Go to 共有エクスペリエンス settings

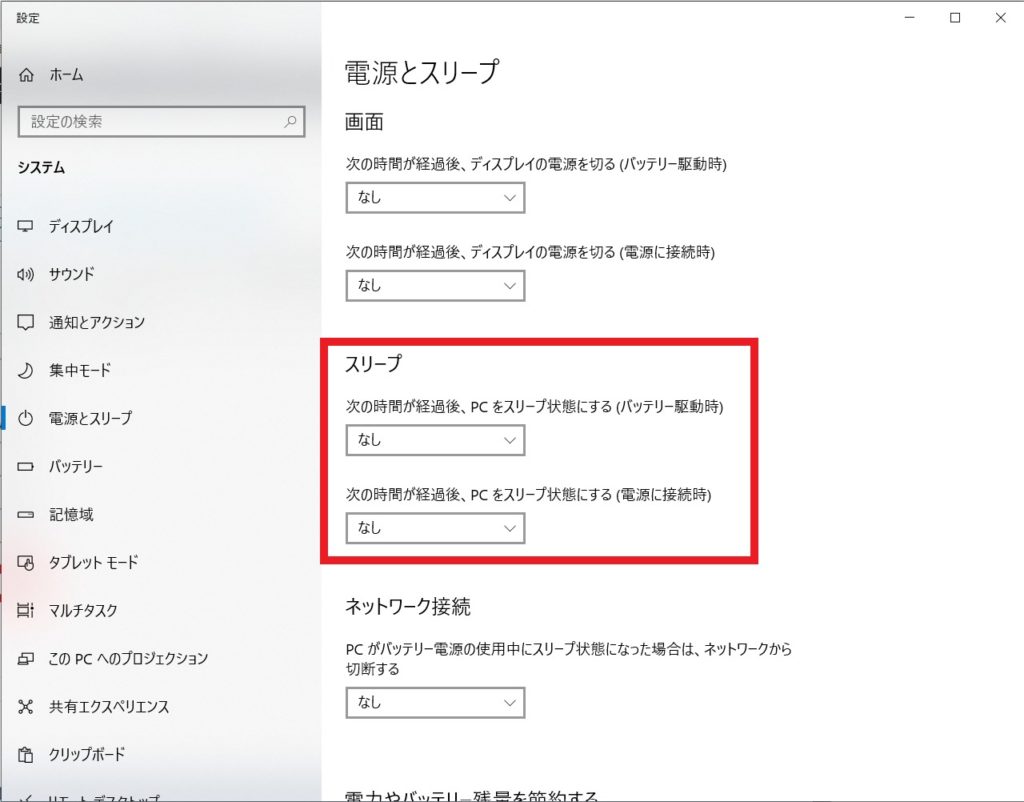click(109, 707)
